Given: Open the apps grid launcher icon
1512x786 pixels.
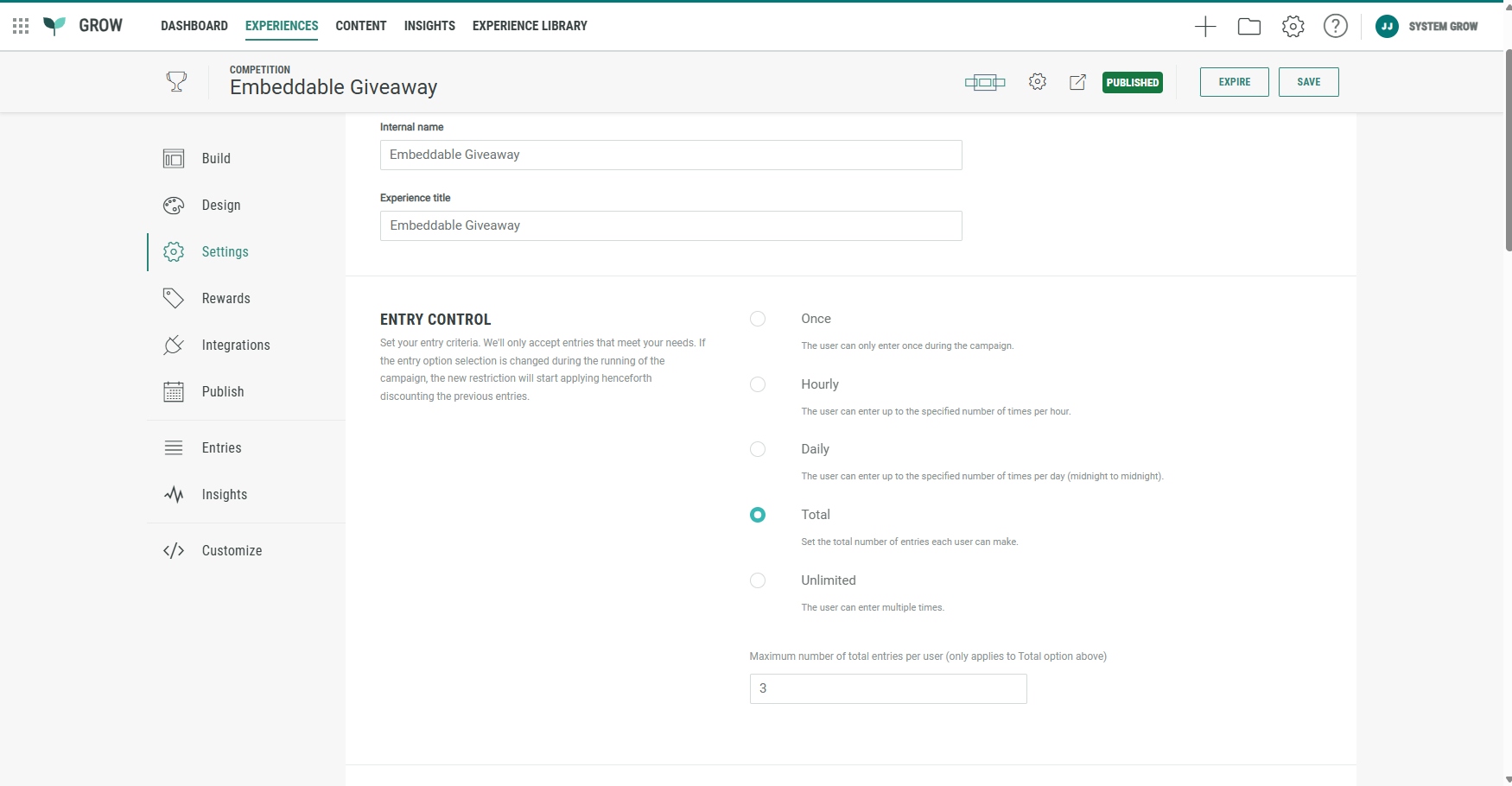Looking at the screenshot, I should coord(21,26).
